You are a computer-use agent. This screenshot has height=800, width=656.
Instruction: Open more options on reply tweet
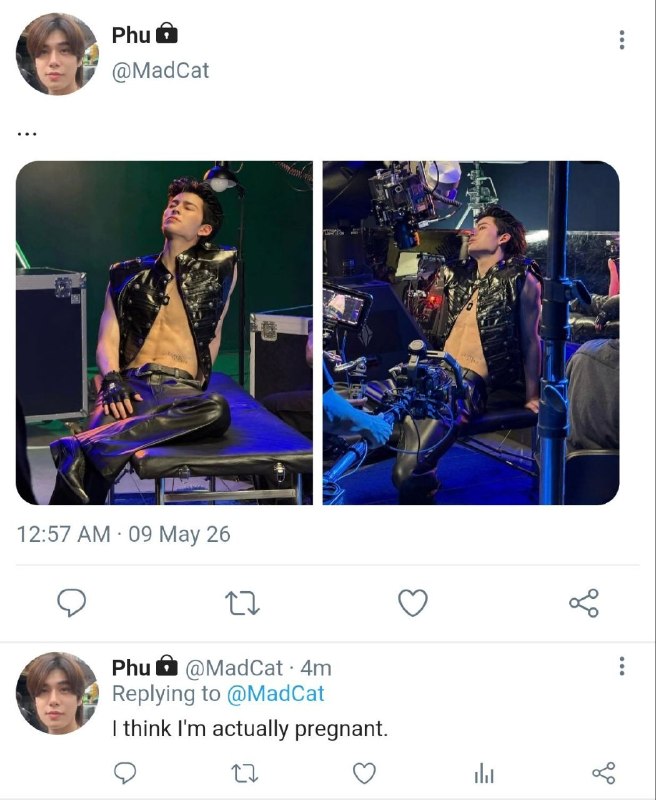coord(621,666)
